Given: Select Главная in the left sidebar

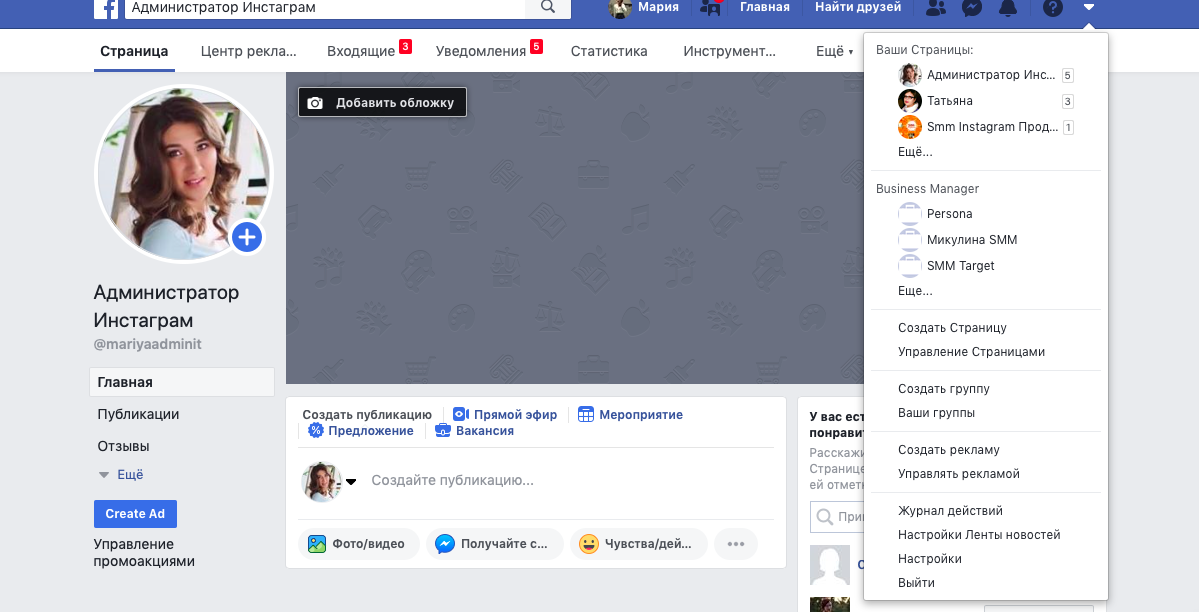Looking at the screenshot, I should pyautogui.click(x=182, y=382).
